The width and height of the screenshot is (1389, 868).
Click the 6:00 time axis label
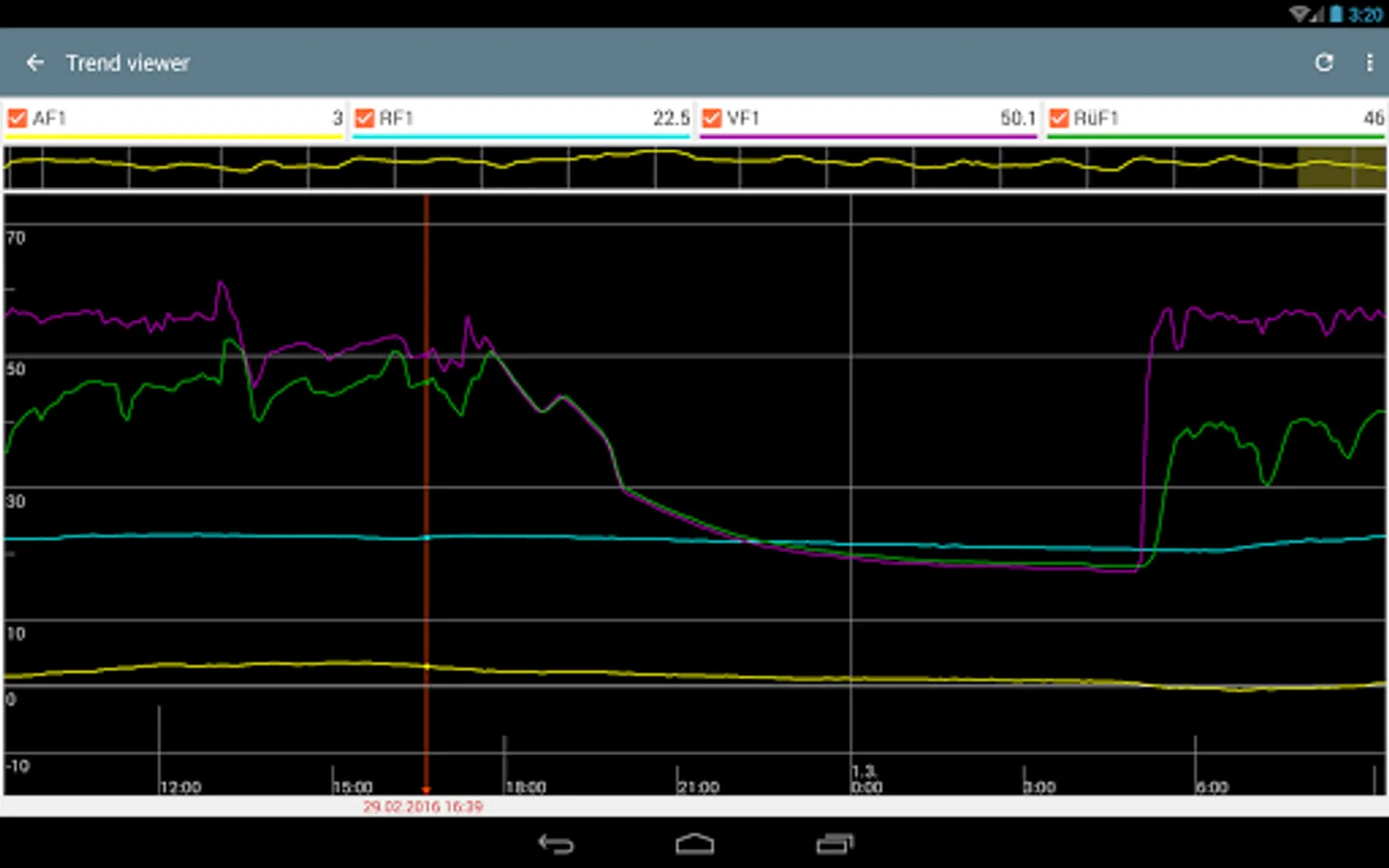click(1212, 787)
